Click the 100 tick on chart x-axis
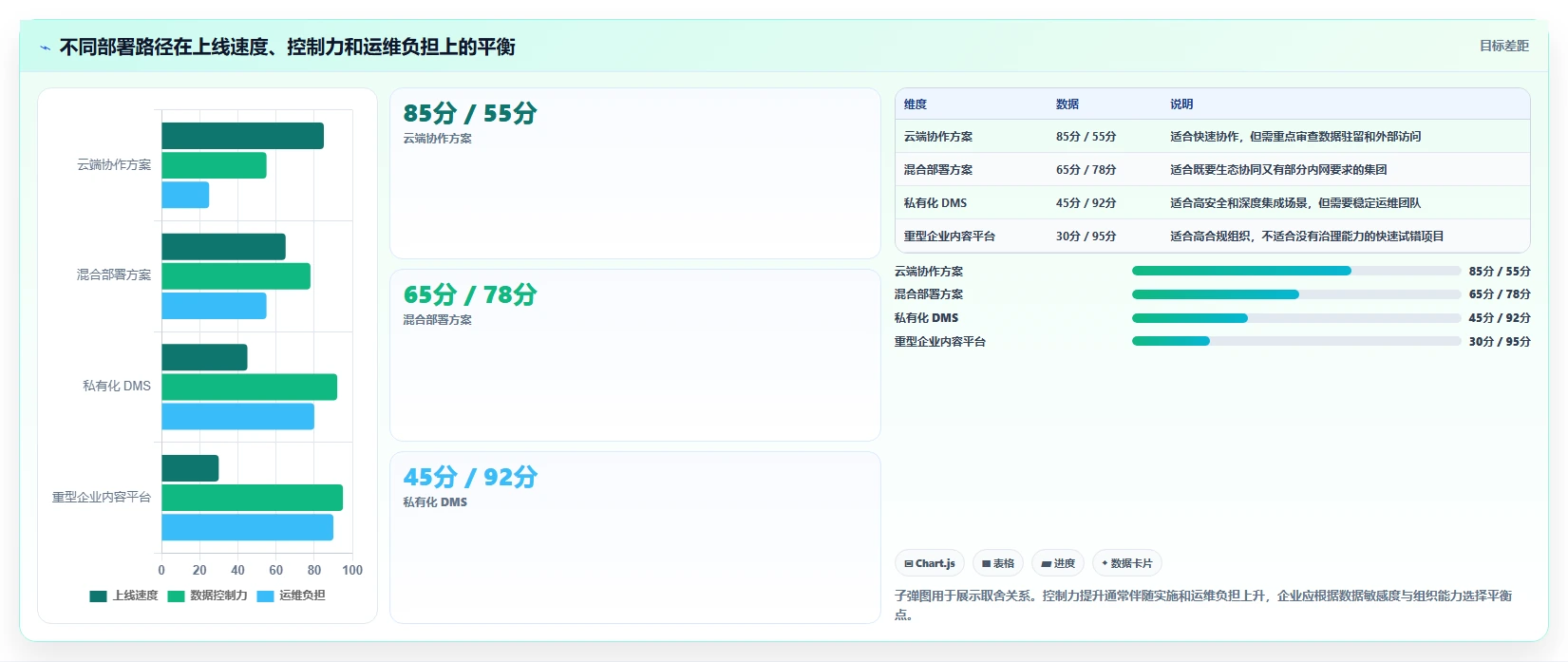 click(352, 571)
